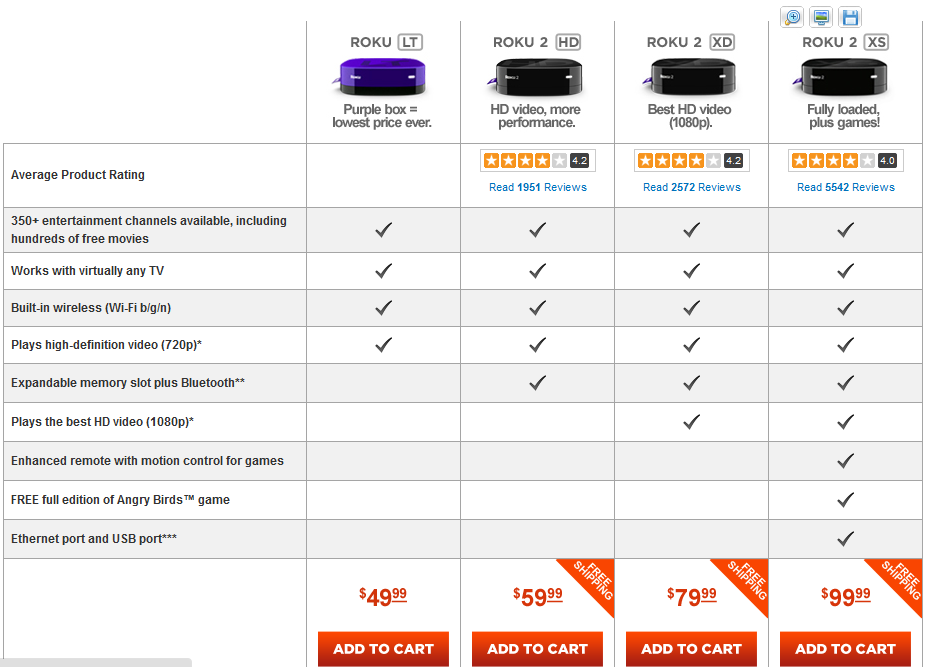
Task: Click the Roku 2 HD star rating
Action: (x=537, y=160)
